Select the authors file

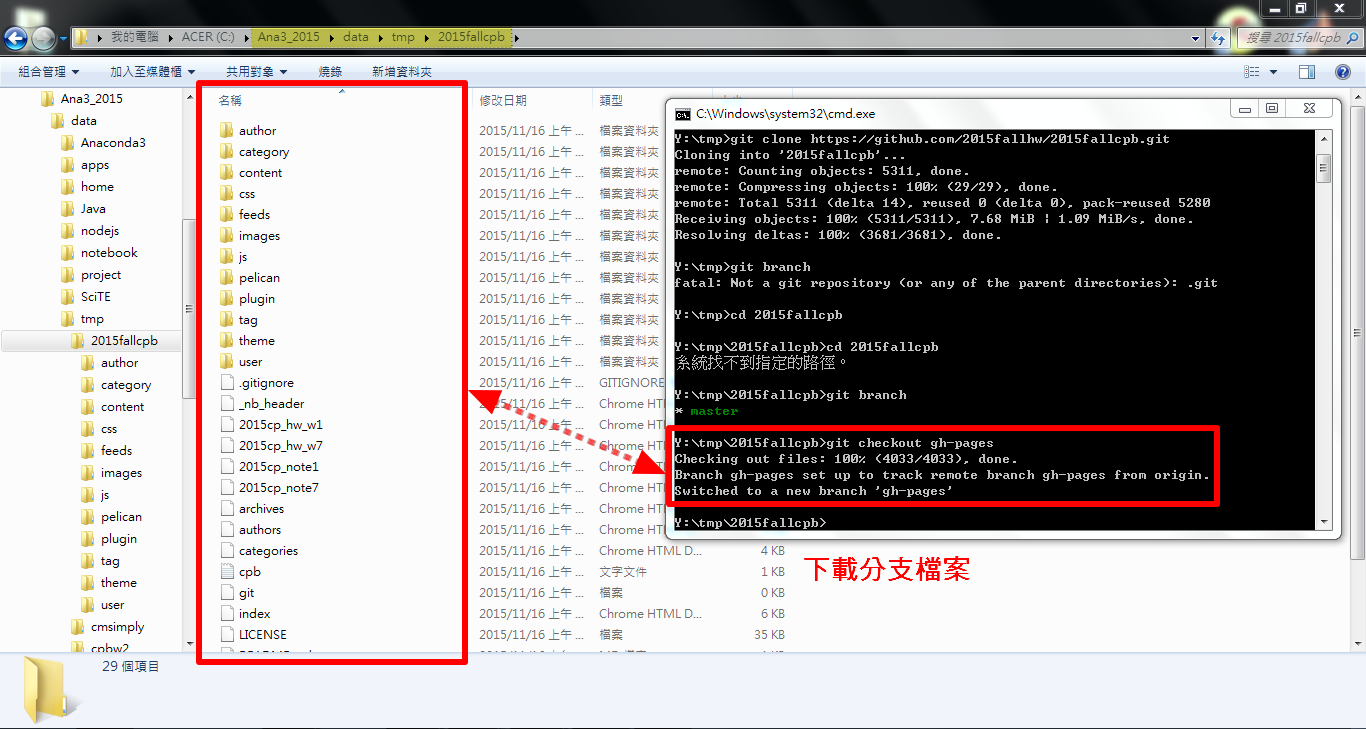(260, 530)
